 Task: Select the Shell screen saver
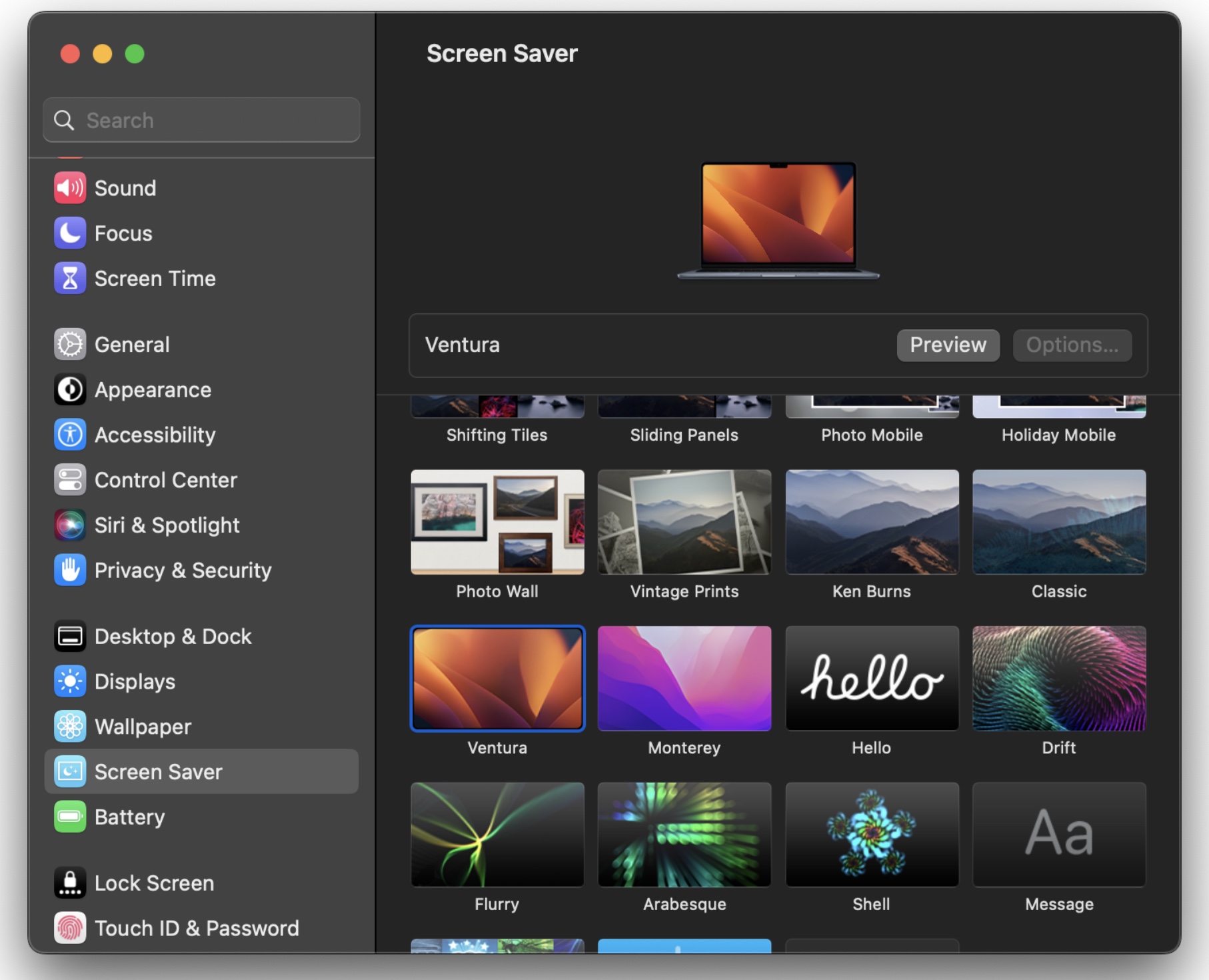click(x=872, y=835)
